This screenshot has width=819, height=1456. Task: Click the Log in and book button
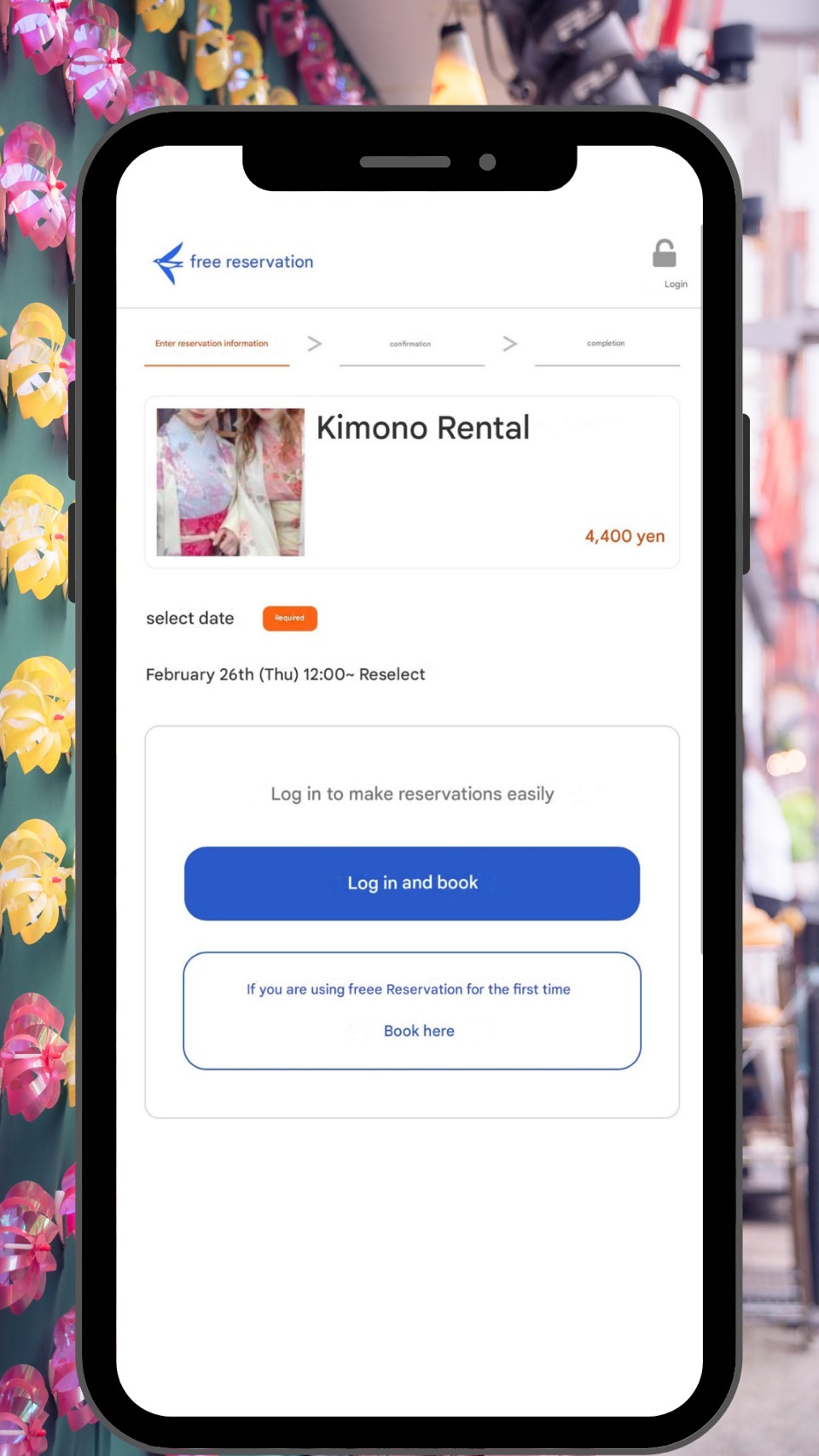(x=412, y=883)
